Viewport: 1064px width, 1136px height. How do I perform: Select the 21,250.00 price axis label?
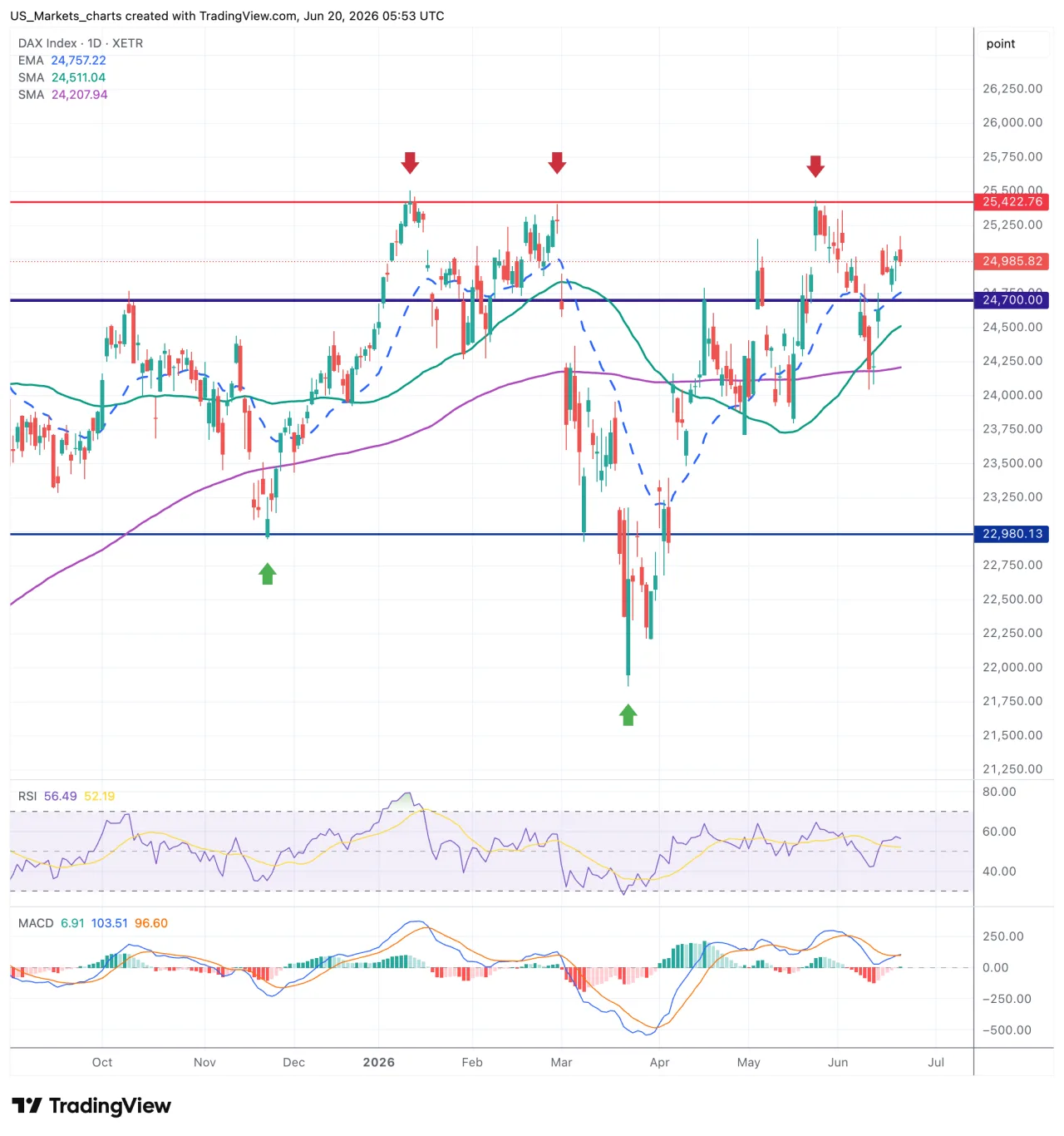click(1012, 769)
